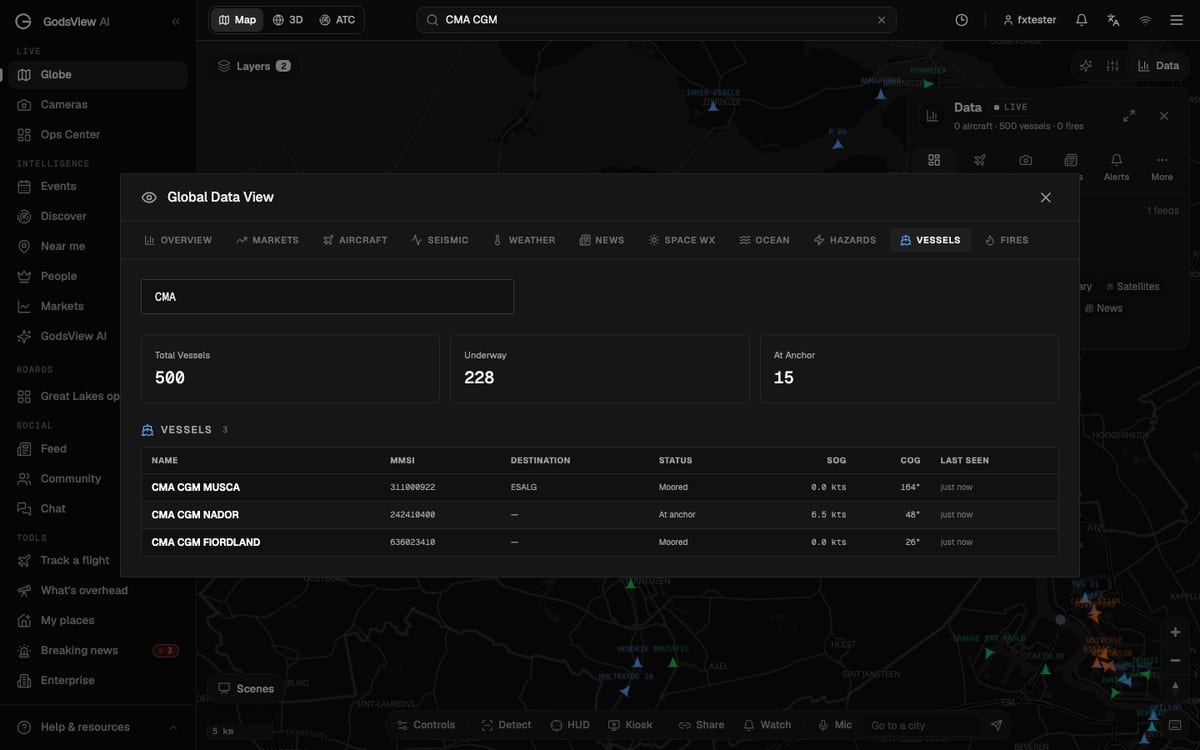Switch to the Weather tab
This screenshot has width=1200, height=750.
[523, 240]
